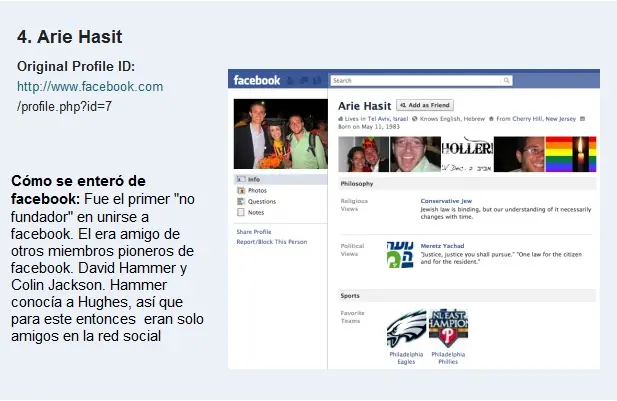617x401 pixels.
Task: Click the facebook logo in the header
Action: point(257,80)
